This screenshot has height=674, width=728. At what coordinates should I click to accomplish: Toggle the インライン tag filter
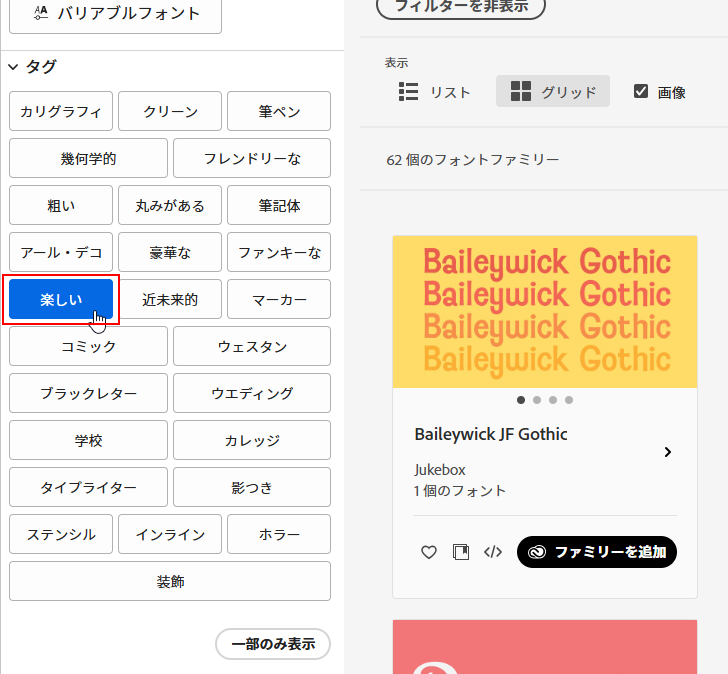pos(170,534)
